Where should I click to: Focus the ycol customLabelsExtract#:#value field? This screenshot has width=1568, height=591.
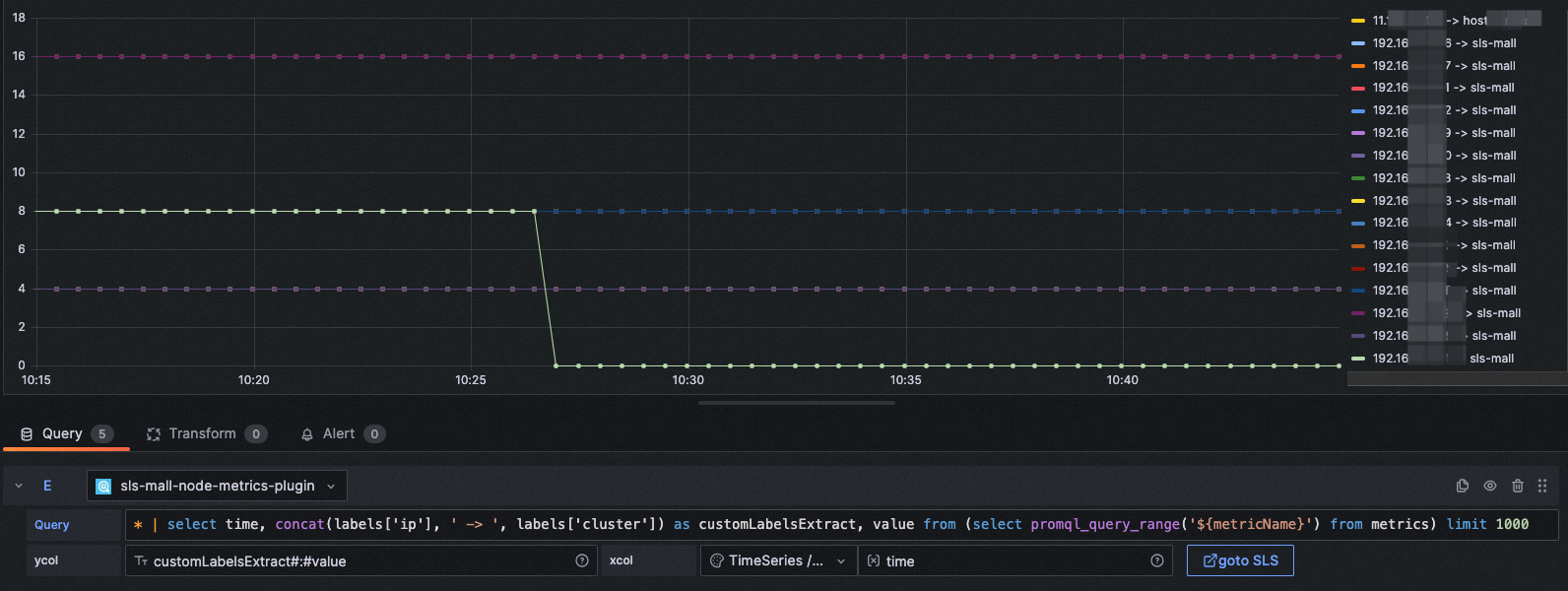click(360, 560)
